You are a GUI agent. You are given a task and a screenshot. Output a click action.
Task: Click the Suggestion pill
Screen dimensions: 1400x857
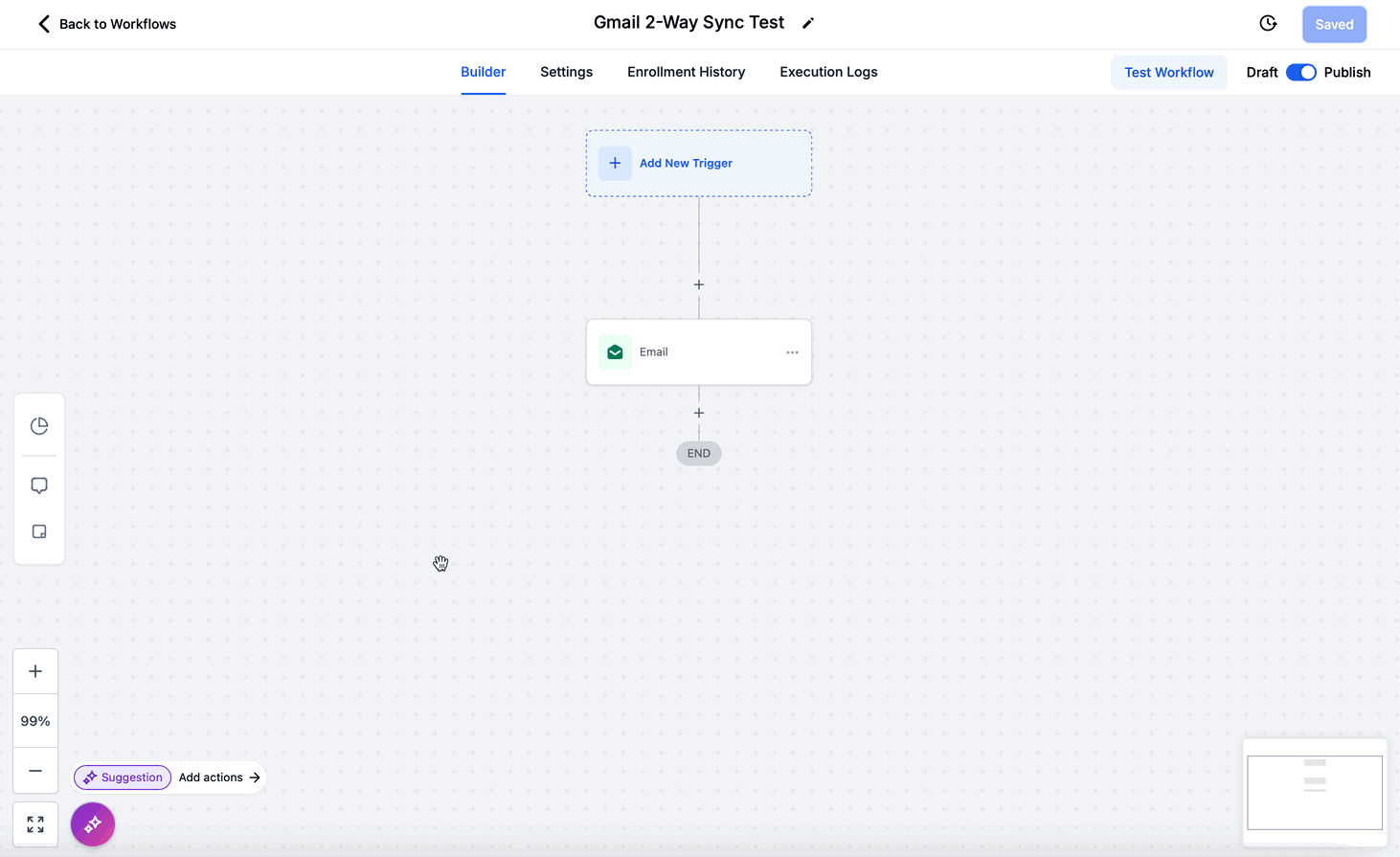click(123, 778)
